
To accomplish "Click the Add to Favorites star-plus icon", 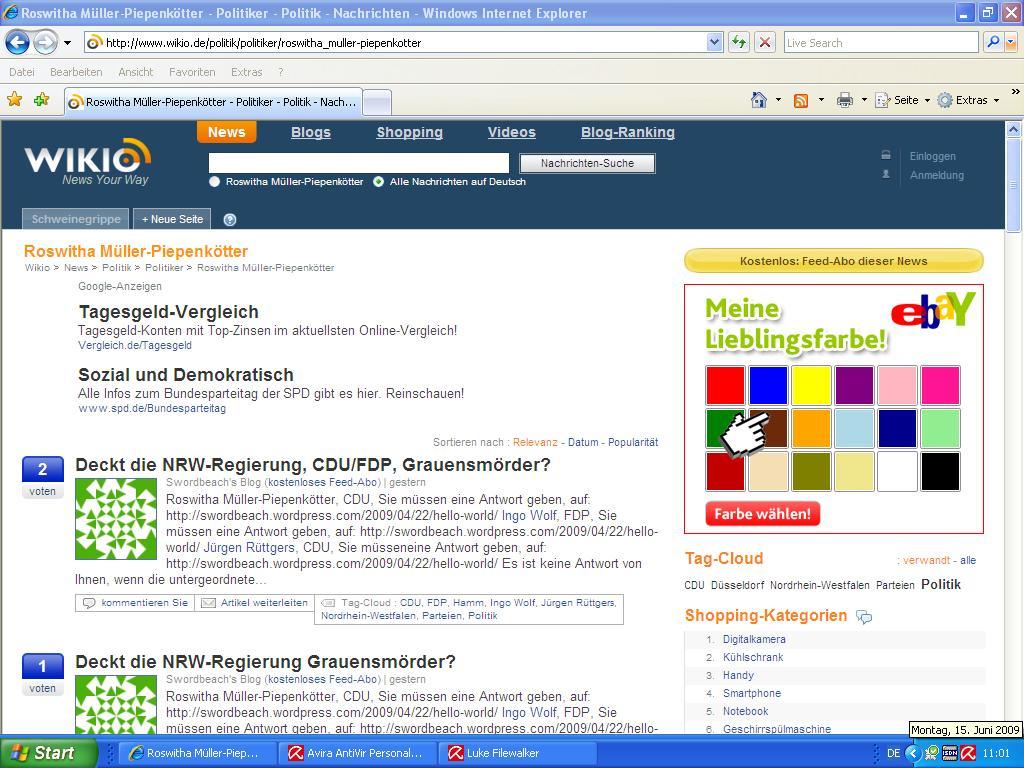I will (42, 99).
